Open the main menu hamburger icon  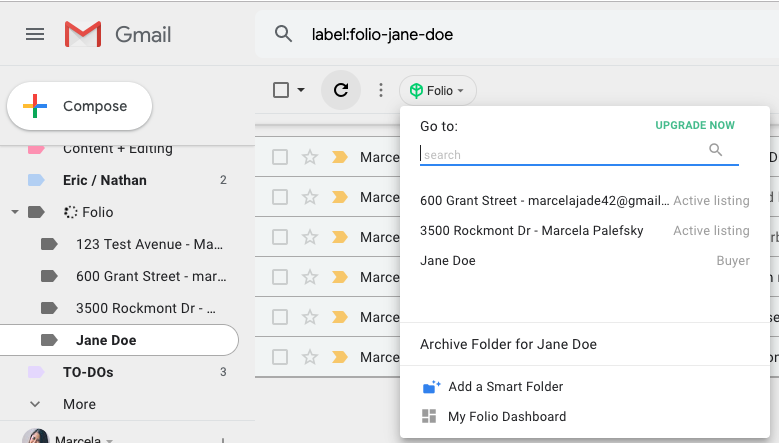pos(35,34)
